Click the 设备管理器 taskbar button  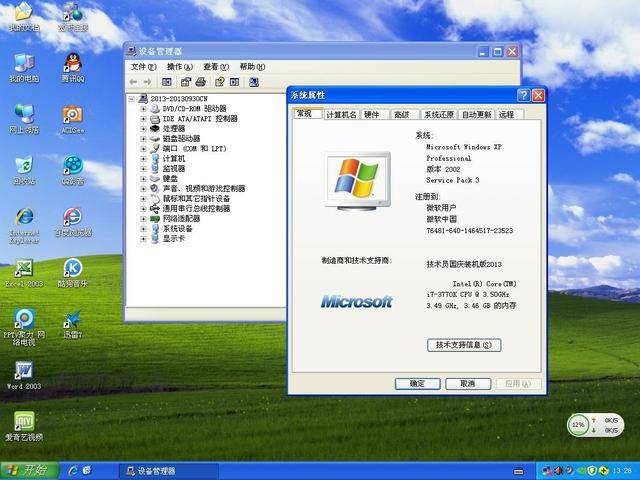tap(168, 471)
